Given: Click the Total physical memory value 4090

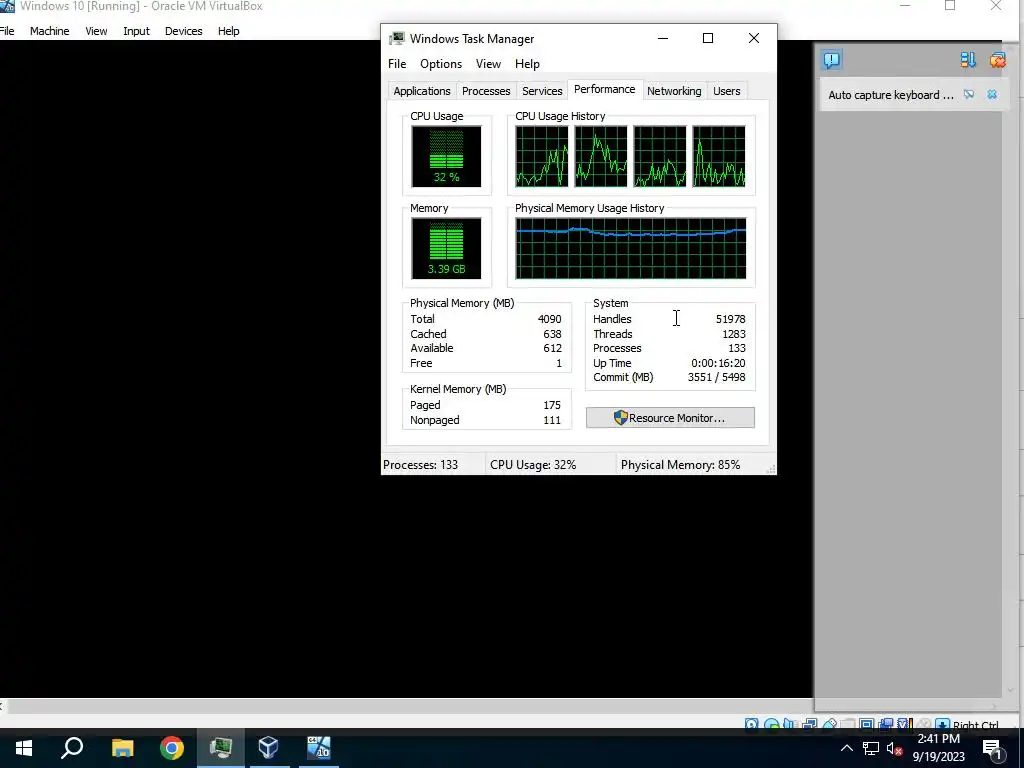Looking at the screenshot, I should click(549, 319).
